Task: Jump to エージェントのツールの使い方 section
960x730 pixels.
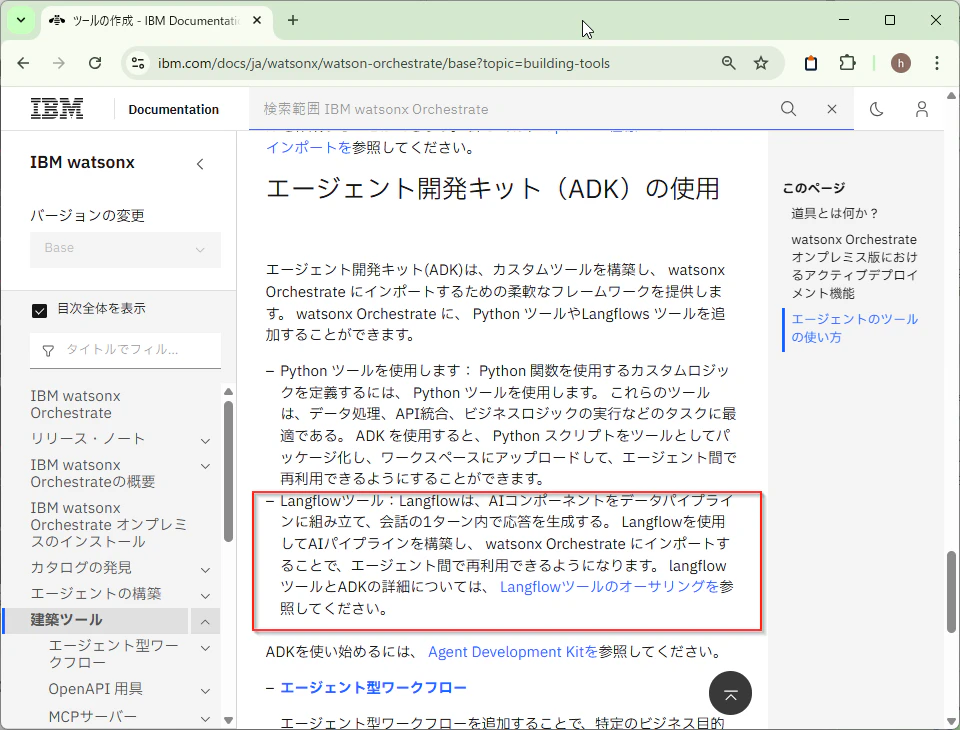Action: point(855,328)
